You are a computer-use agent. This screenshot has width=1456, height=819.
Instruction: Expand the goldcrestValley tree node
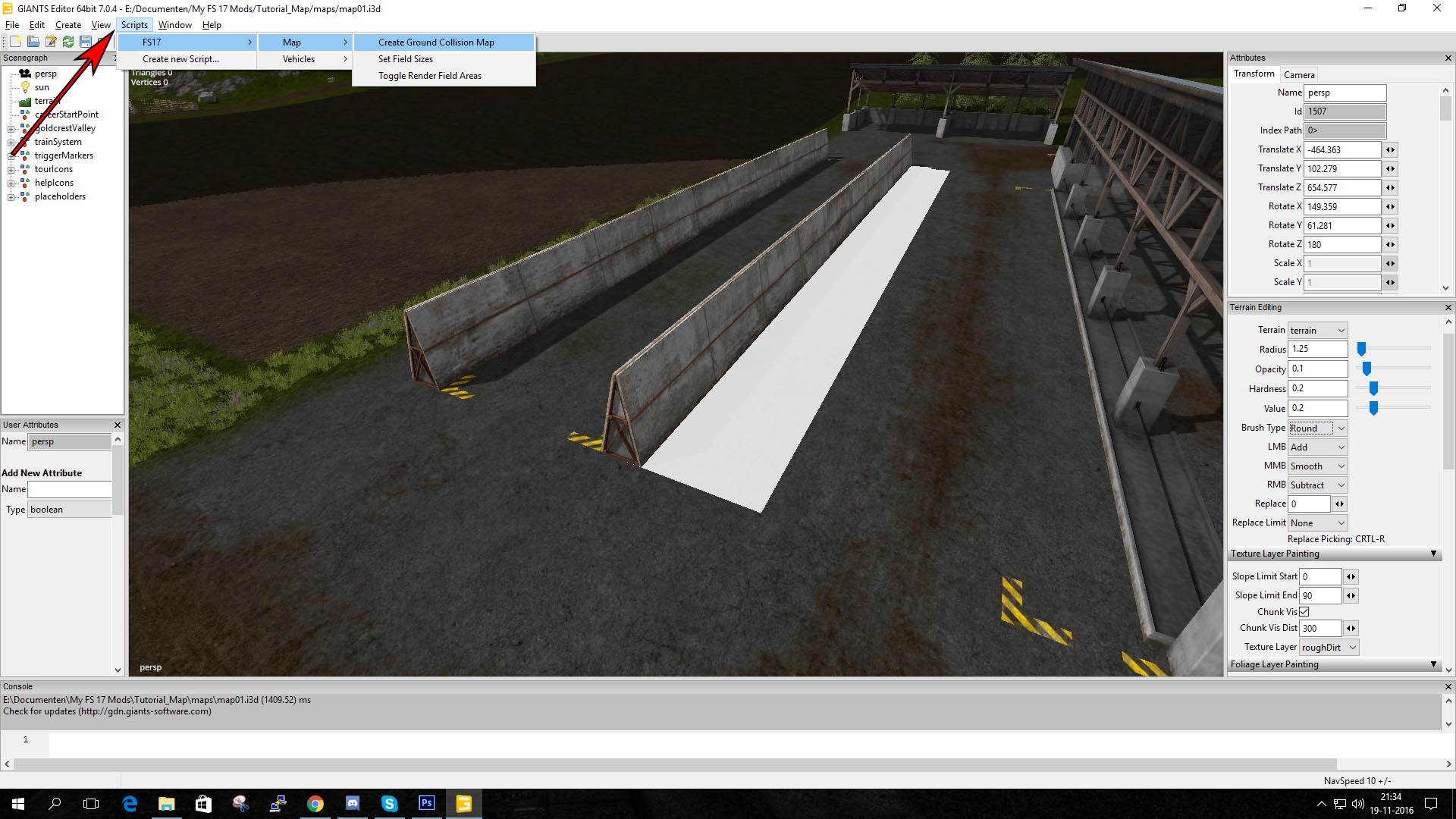(x=11, y=129)
